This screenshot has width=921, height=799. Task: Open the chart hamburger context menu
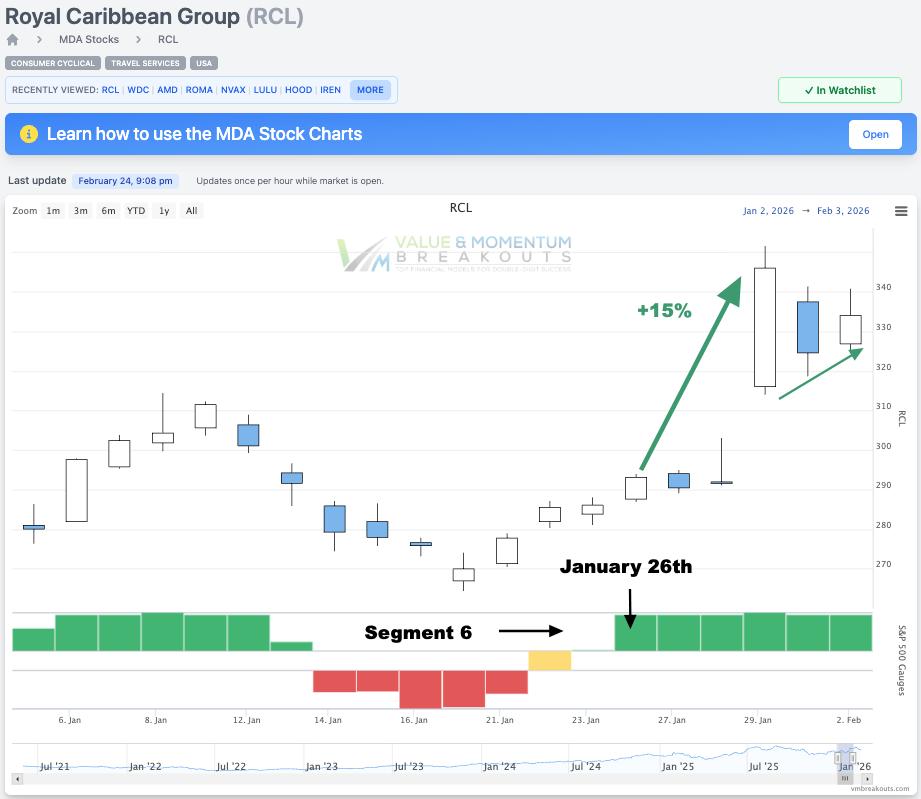point(901,211)
